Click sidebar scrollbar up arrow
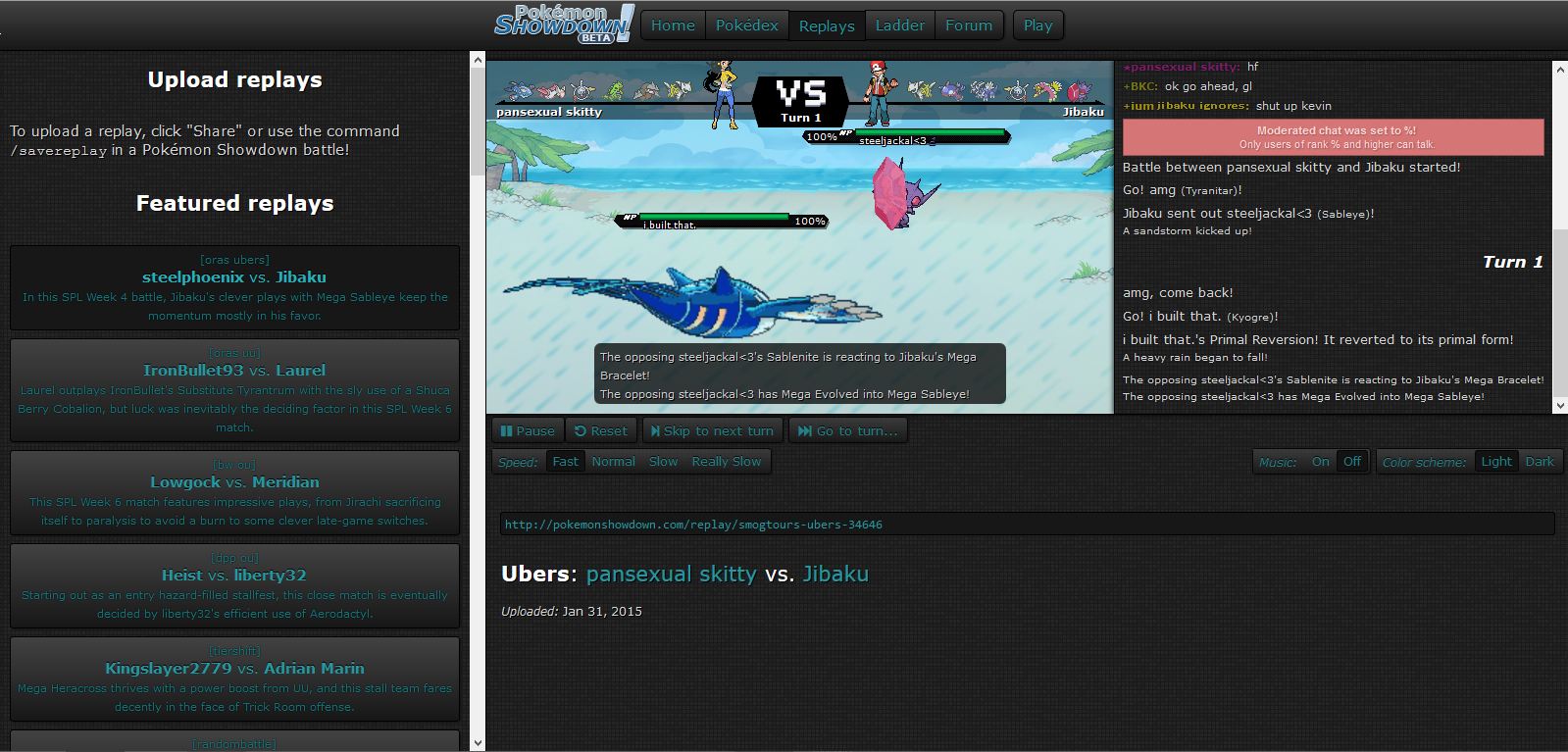1568x752 pixels. (478, 60)
